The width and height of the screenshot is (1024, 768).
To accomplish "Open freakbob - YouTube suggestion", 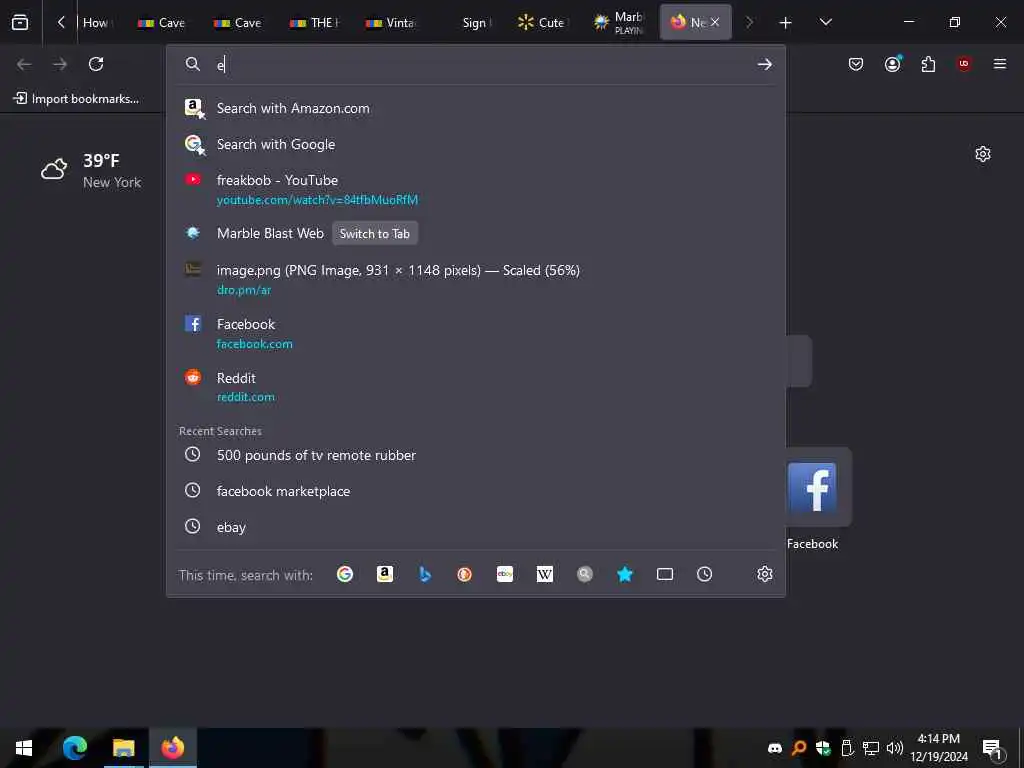I will pos(476,189).
